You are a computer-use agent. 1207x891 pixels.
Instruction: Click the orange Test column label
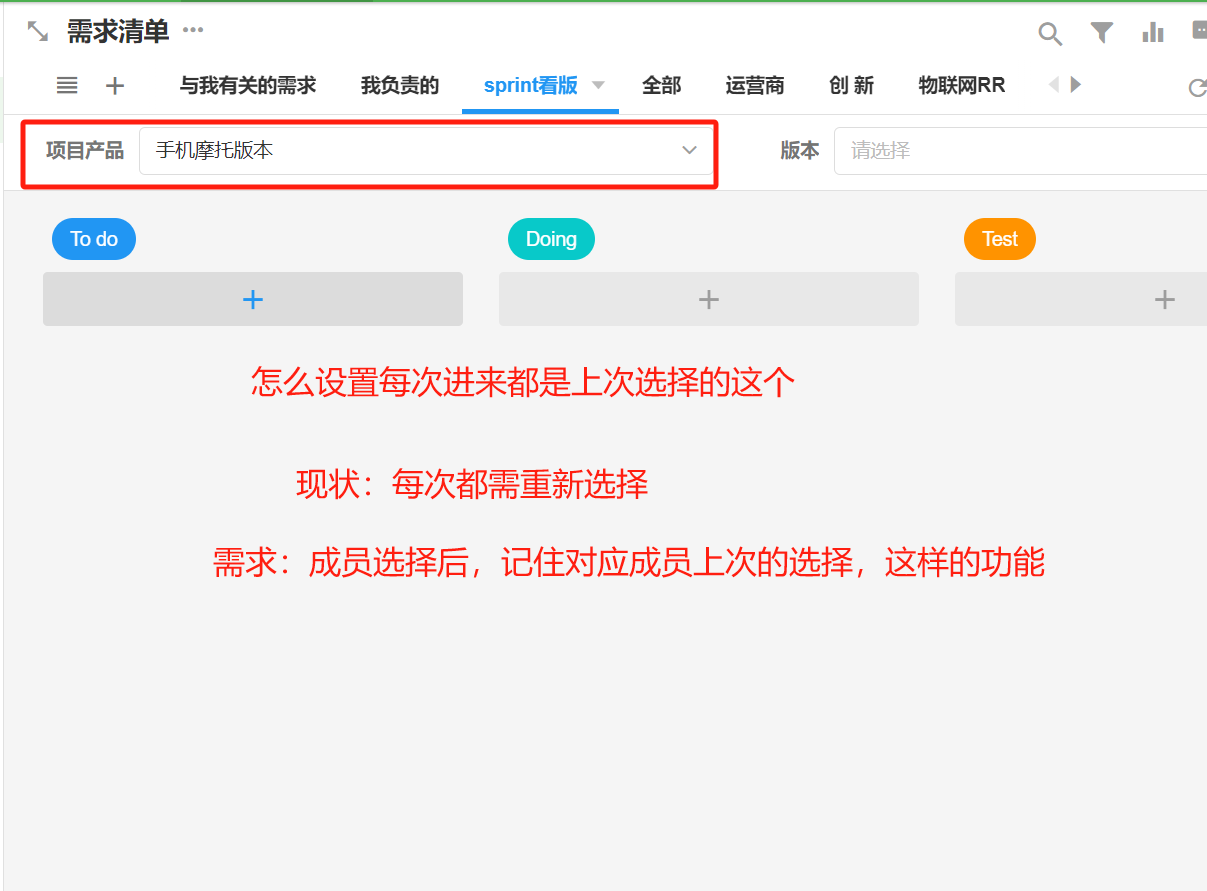(x=999, y=239)
